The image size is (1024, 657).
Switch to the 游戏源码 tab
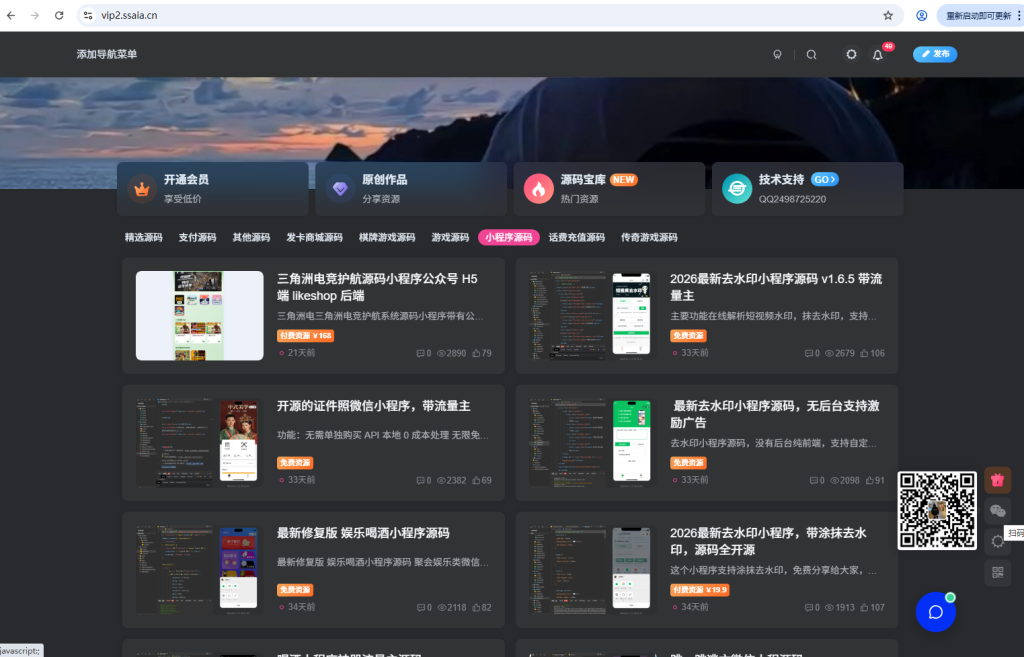pyautogui.click(x=450, y=237)
